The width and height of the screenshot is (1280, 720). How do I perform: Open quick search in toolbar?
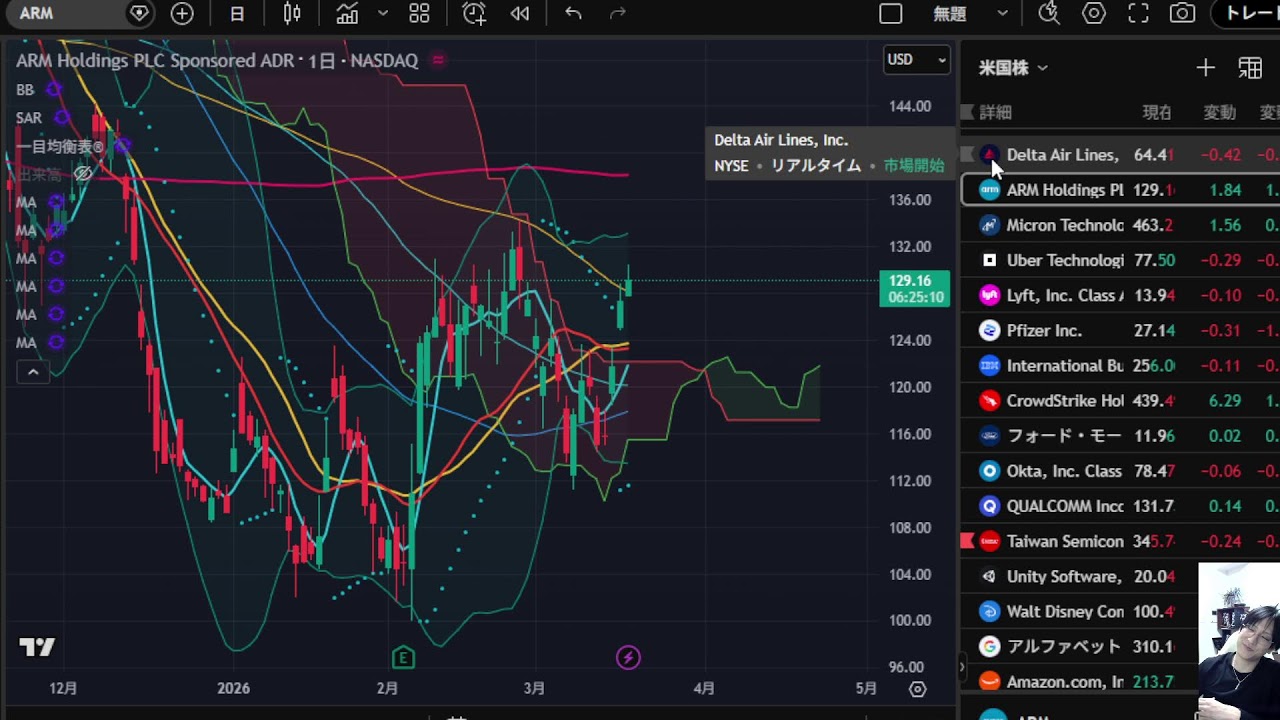tap(1048, 14)
